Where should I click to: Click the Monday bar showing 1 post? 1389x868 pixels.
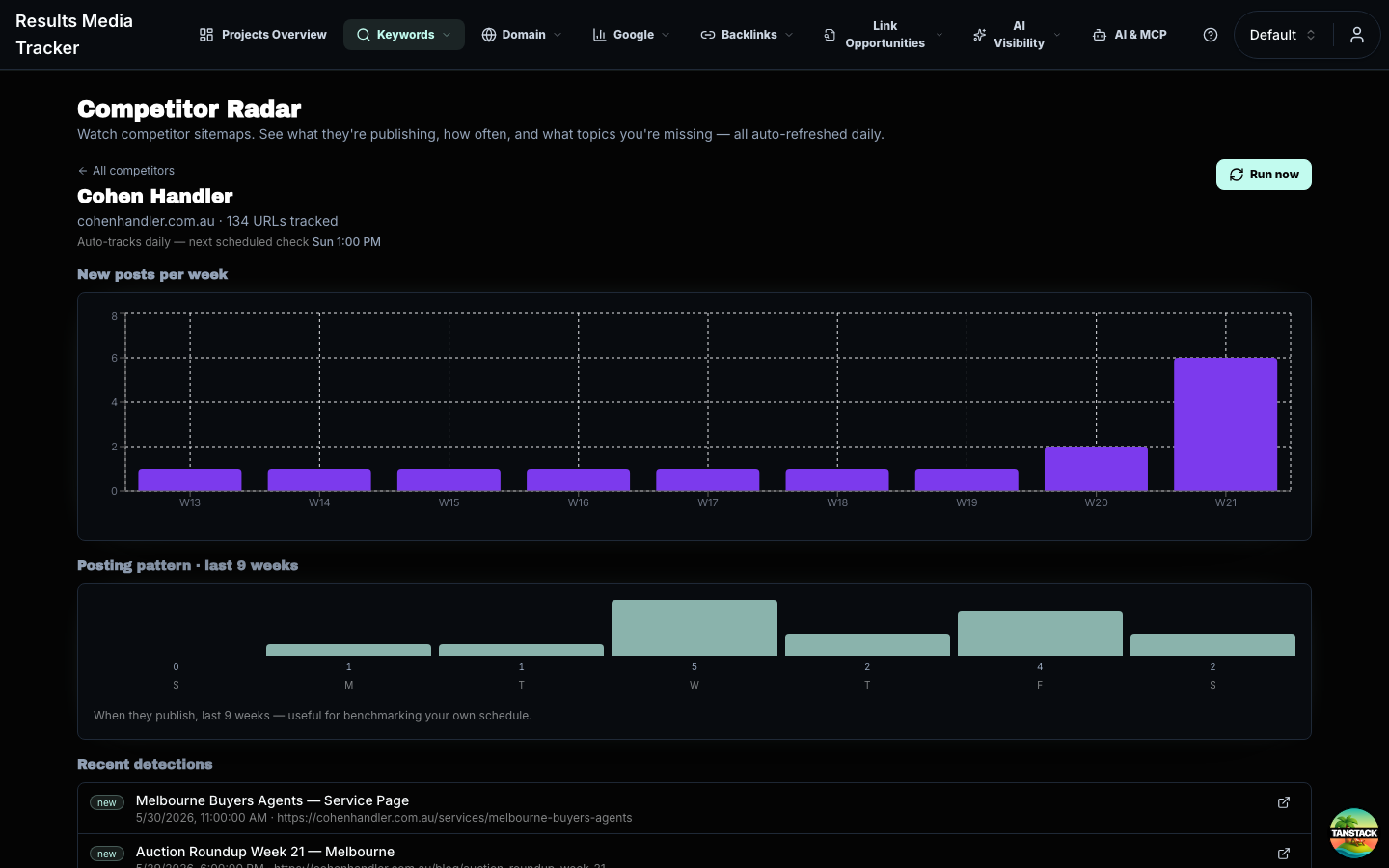(348, 650)
